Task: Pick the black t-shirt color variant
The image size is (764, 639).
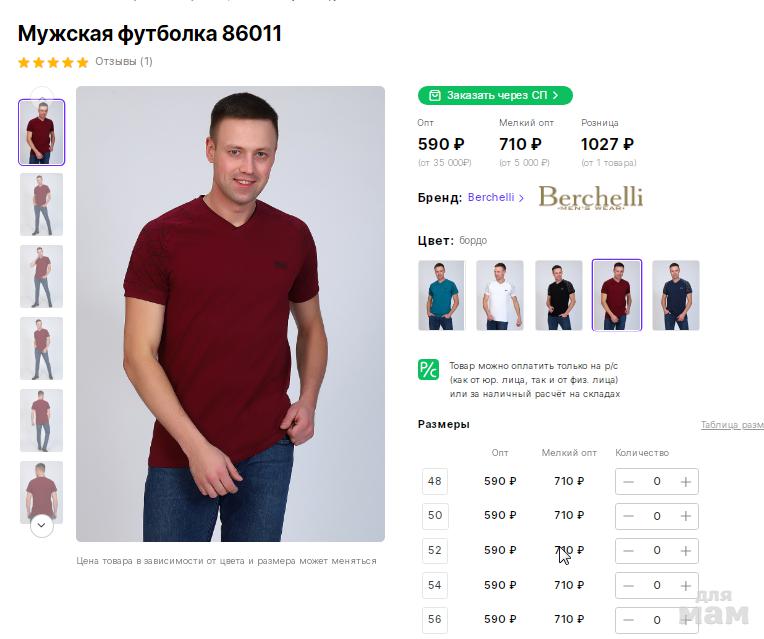Action: point(559,295)
